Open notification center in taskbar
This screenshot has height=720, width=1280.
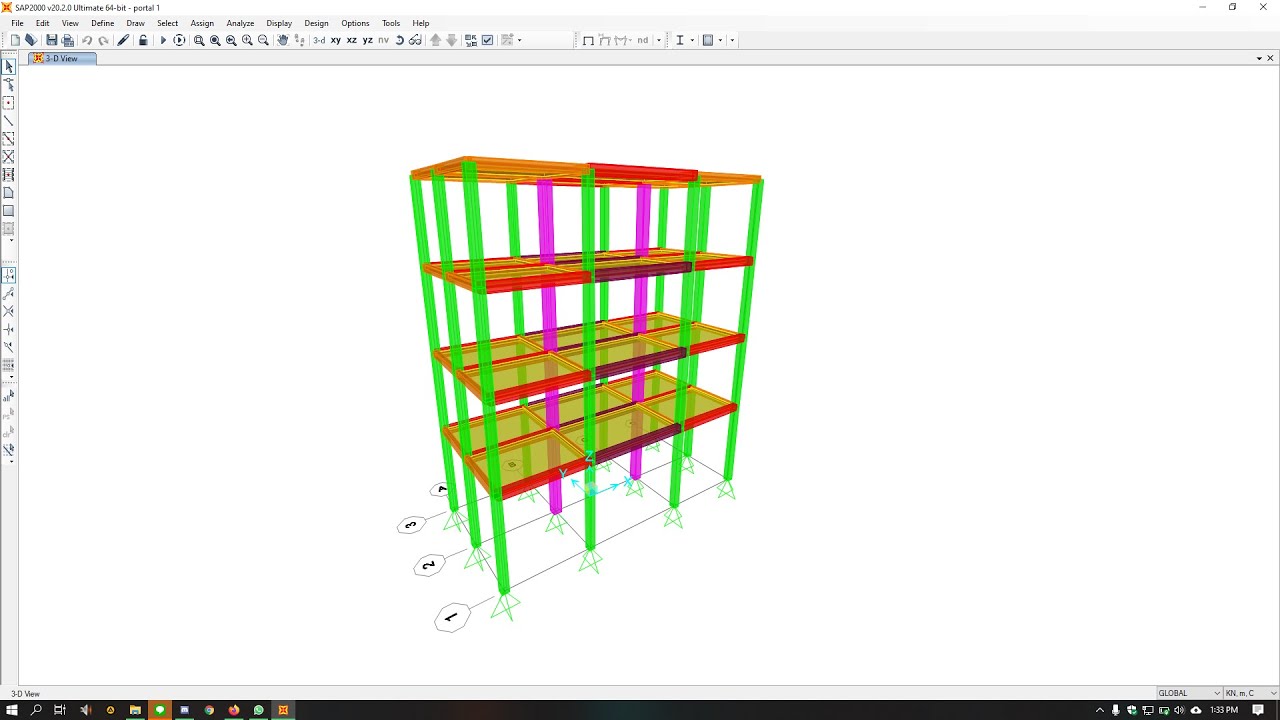tap(1258, 710)
